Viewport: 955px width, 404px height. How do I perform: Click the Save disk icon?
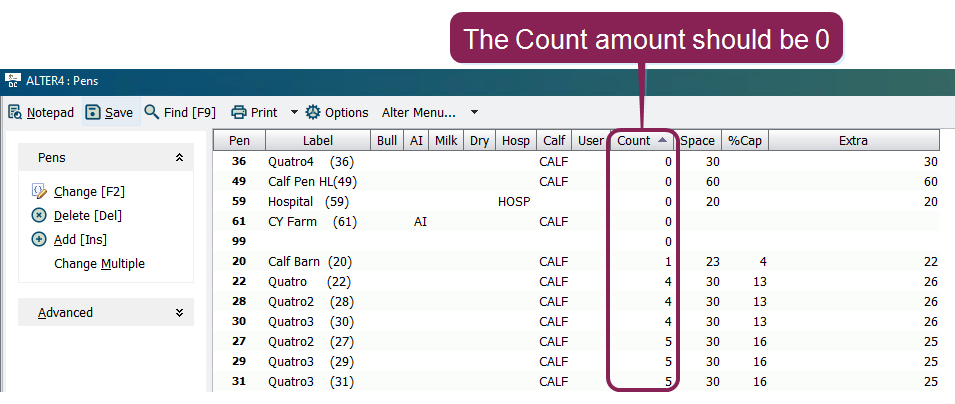click(93, 112)
